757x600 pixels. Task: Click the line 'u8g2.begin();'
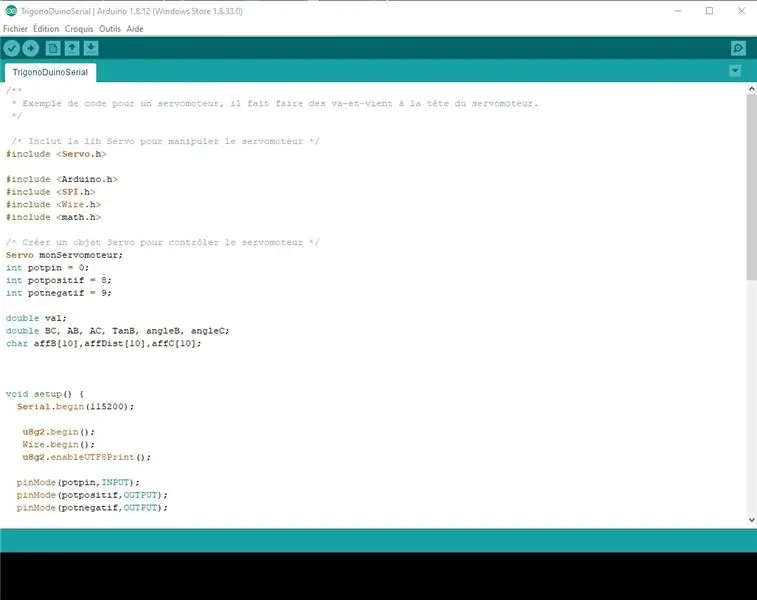click(58, 432)
